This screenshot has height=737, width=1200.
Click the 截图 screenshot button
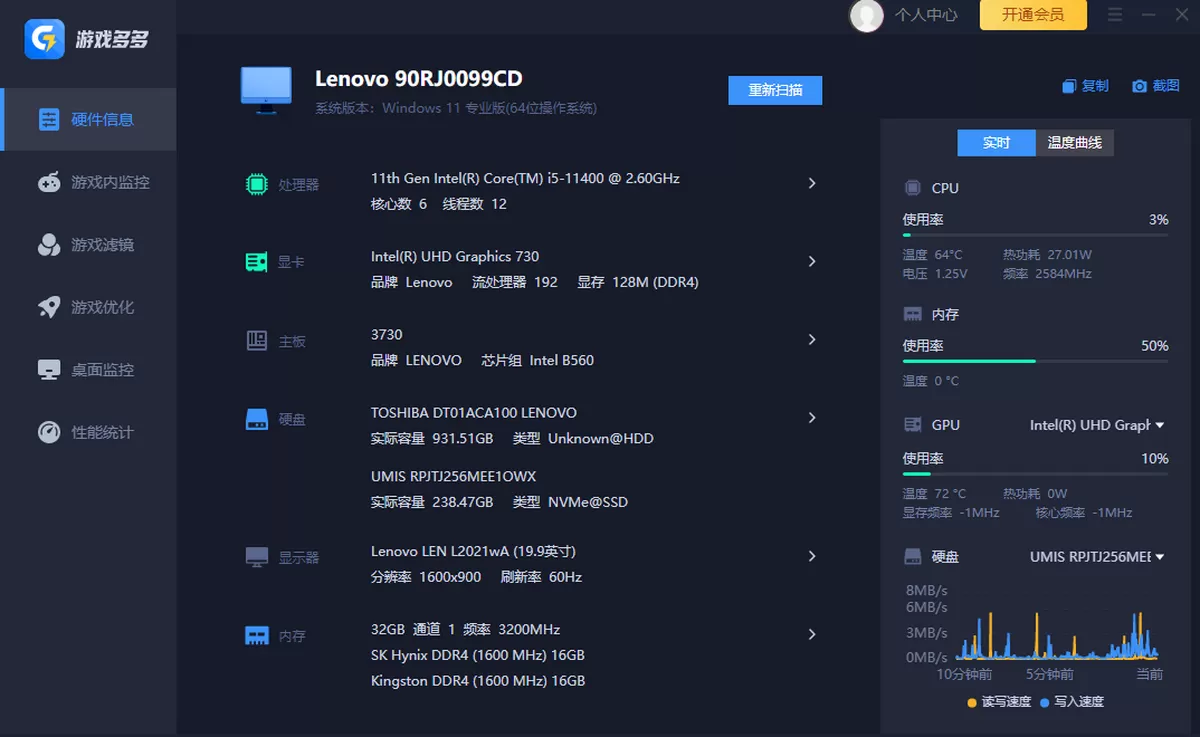click(x=1156, y=87)
